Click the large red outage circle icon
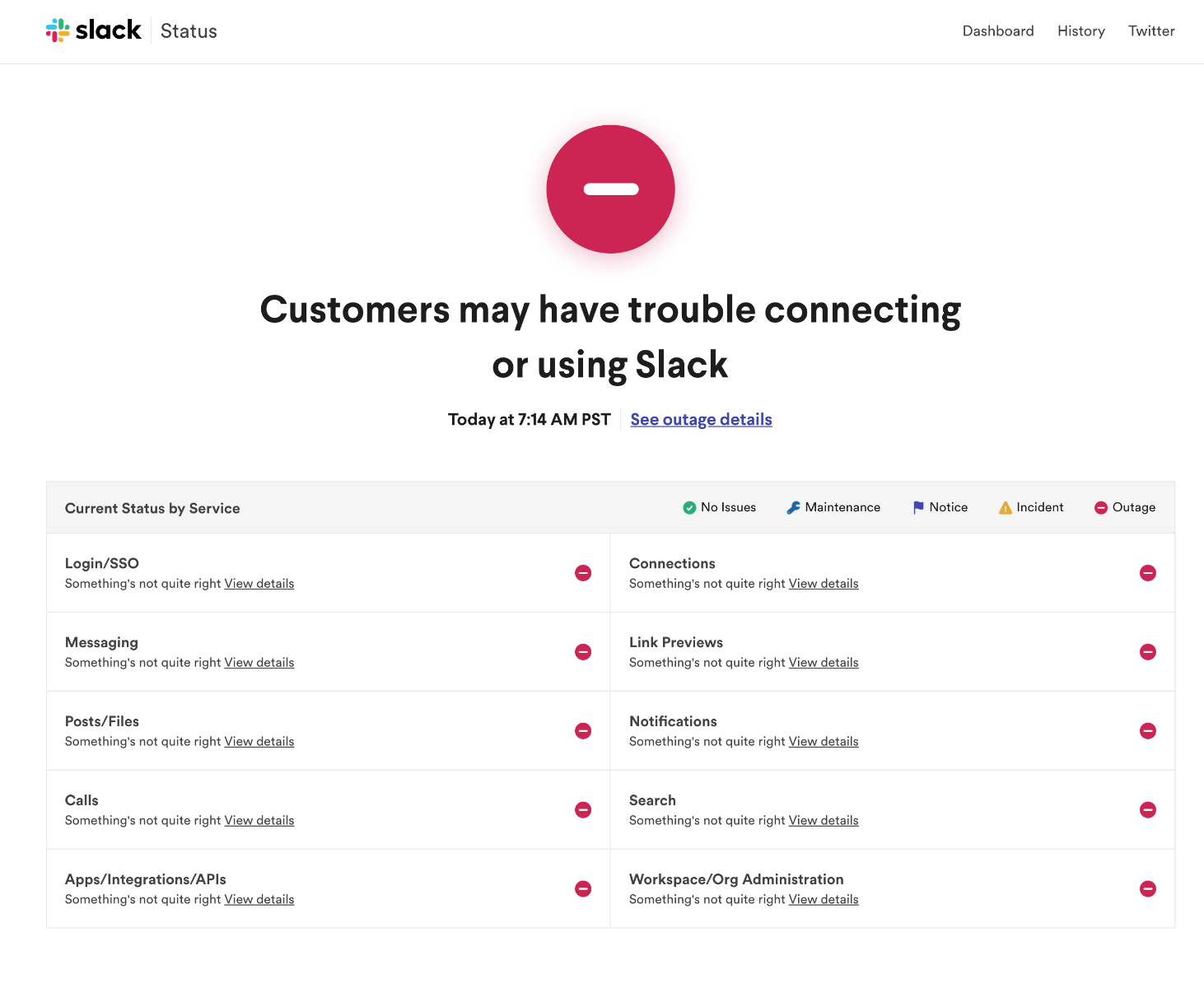Screen dimensions: 1204x988 (x=611, y=189)
